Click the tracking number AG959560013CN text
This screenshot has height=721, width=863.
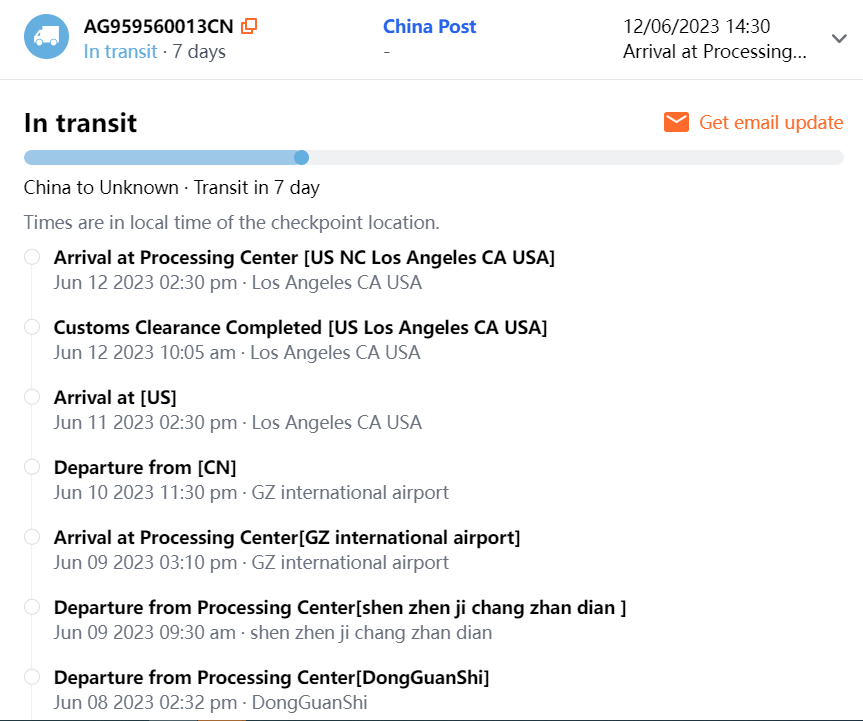pos(159,27)
